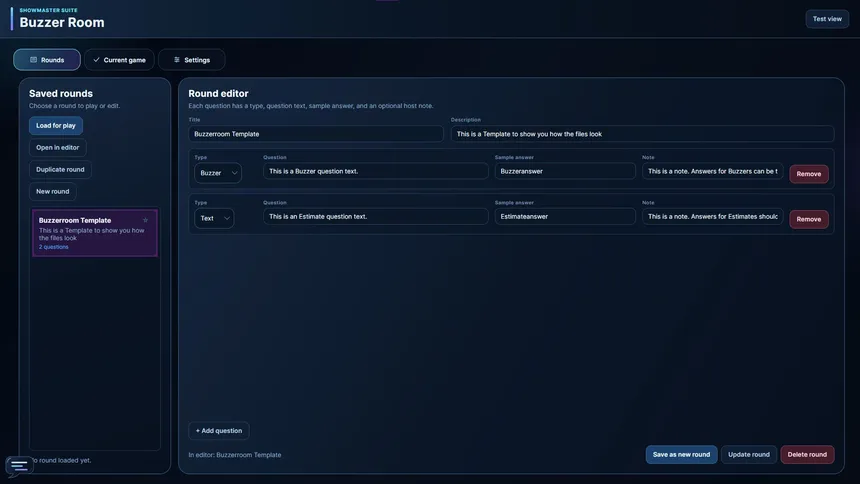Click the 'Round editor' heading
Screen dimensions: 860x484
(218, 94)
